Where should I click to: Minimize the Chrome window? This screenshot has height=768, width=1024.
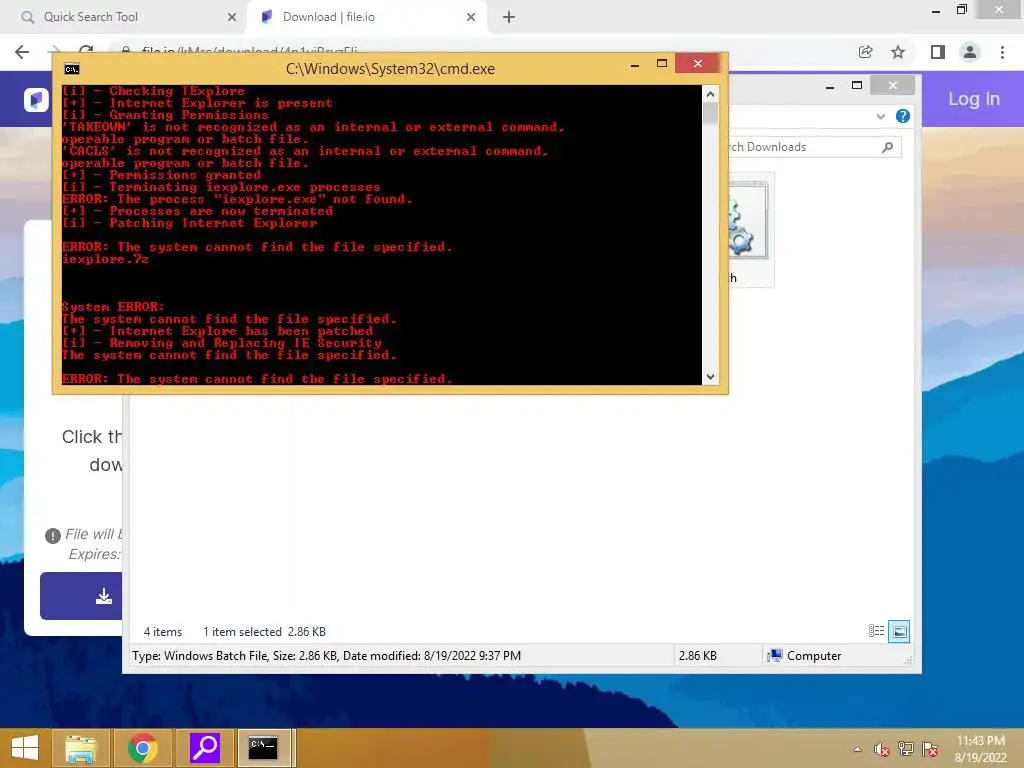click(936, 11)
